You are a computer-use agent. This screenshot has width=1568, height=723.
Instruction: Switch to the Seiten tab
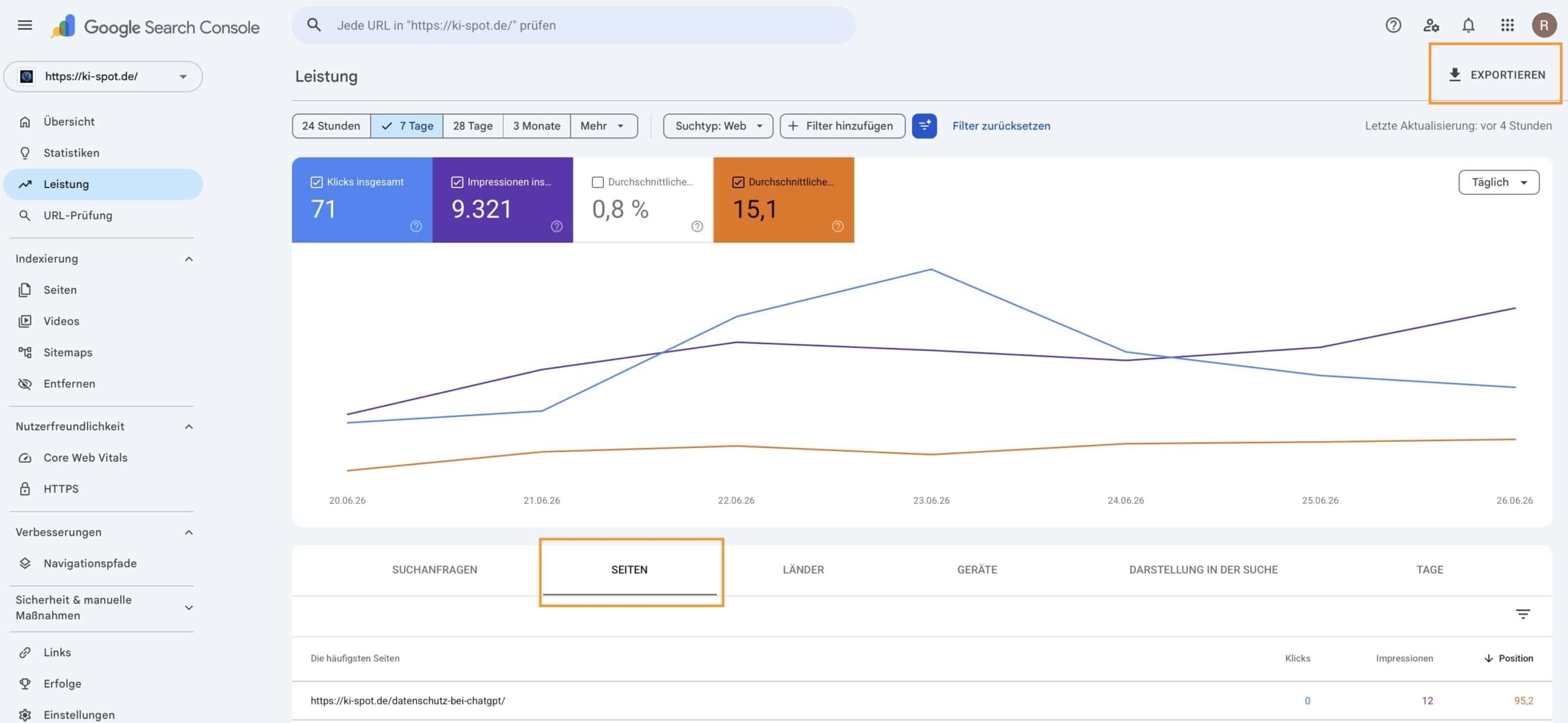629,570
